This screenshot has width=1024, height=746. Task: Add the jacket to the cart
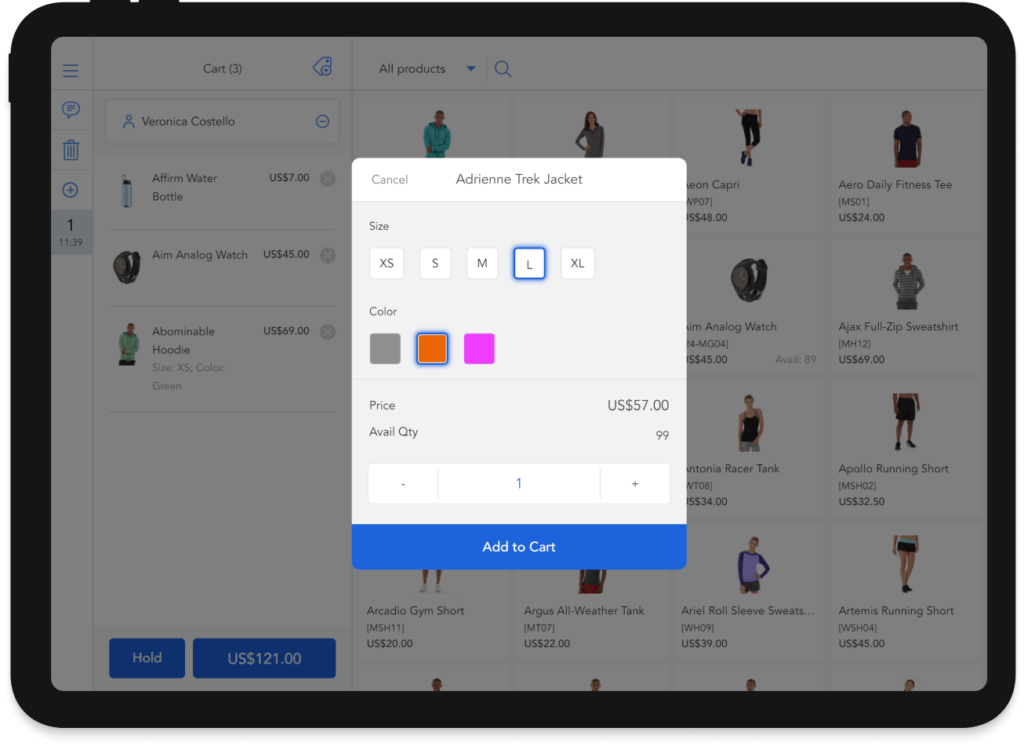coord(518,546)
